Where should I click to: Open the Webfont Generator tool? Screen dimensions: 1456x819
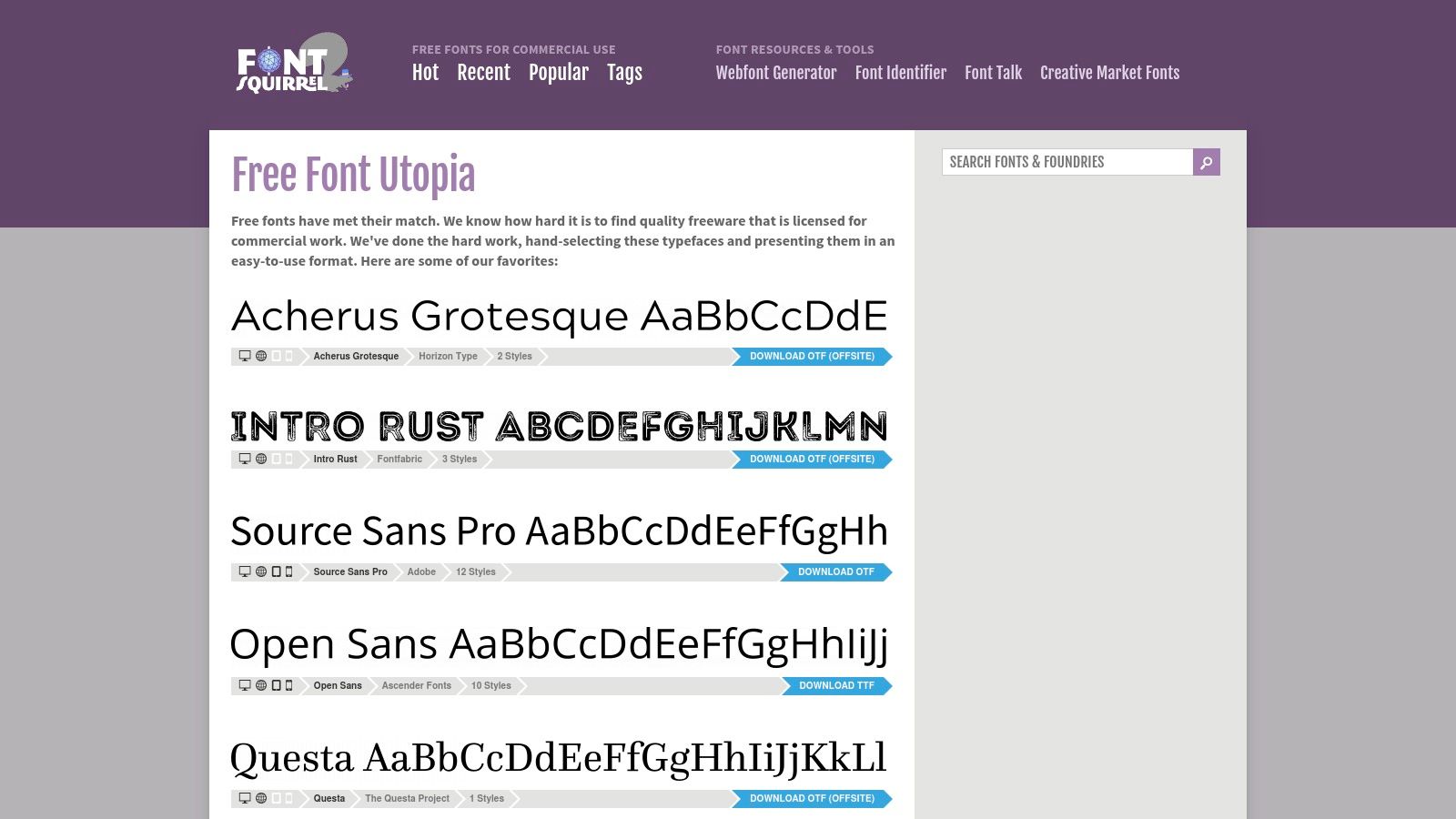click(x=776, y=72)
